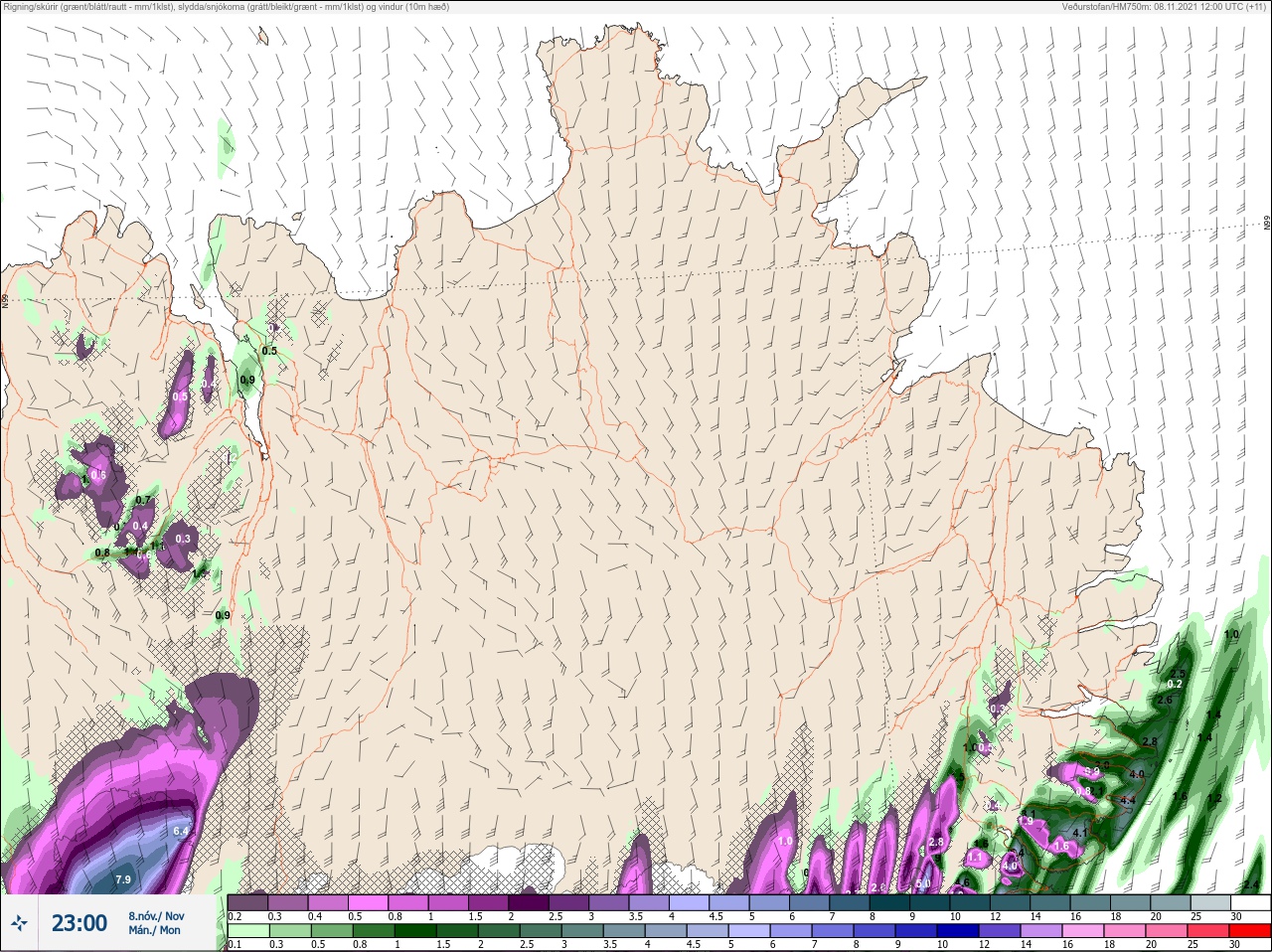
Task: Click the 4.1 precipitation value on the map
Action: tap(1081, 833)
